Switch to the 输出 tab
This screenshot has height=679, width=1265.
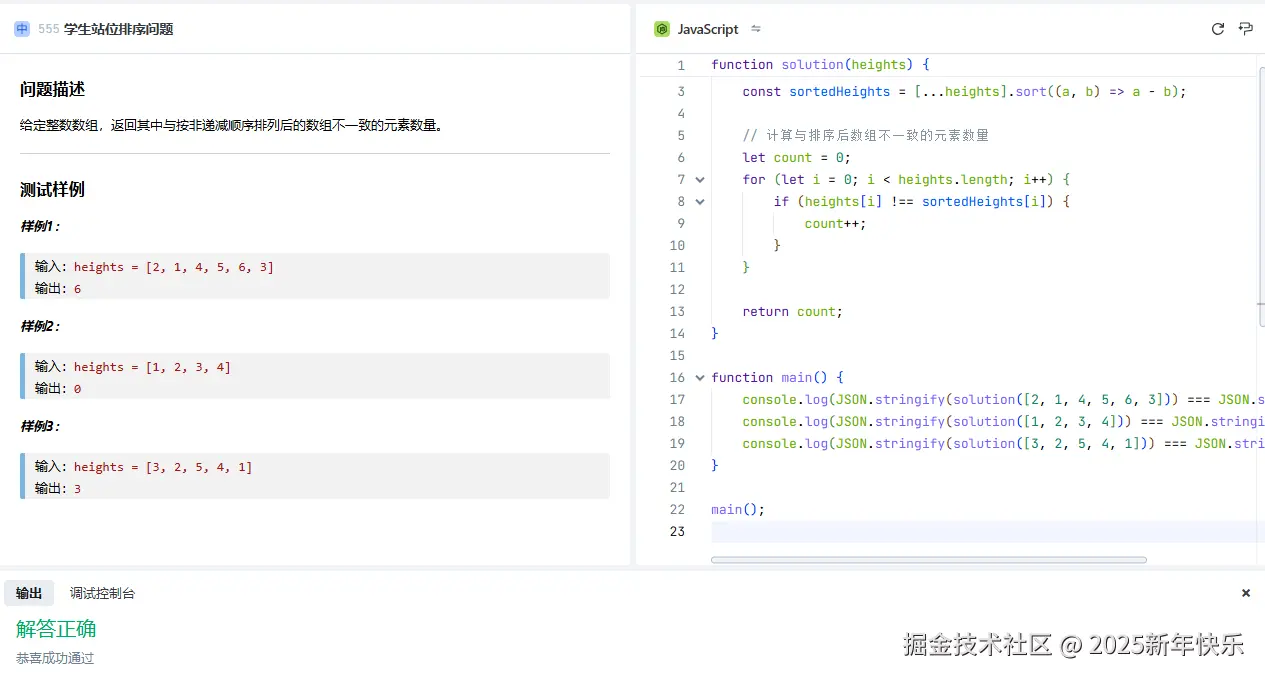click(x=29, y=593)
